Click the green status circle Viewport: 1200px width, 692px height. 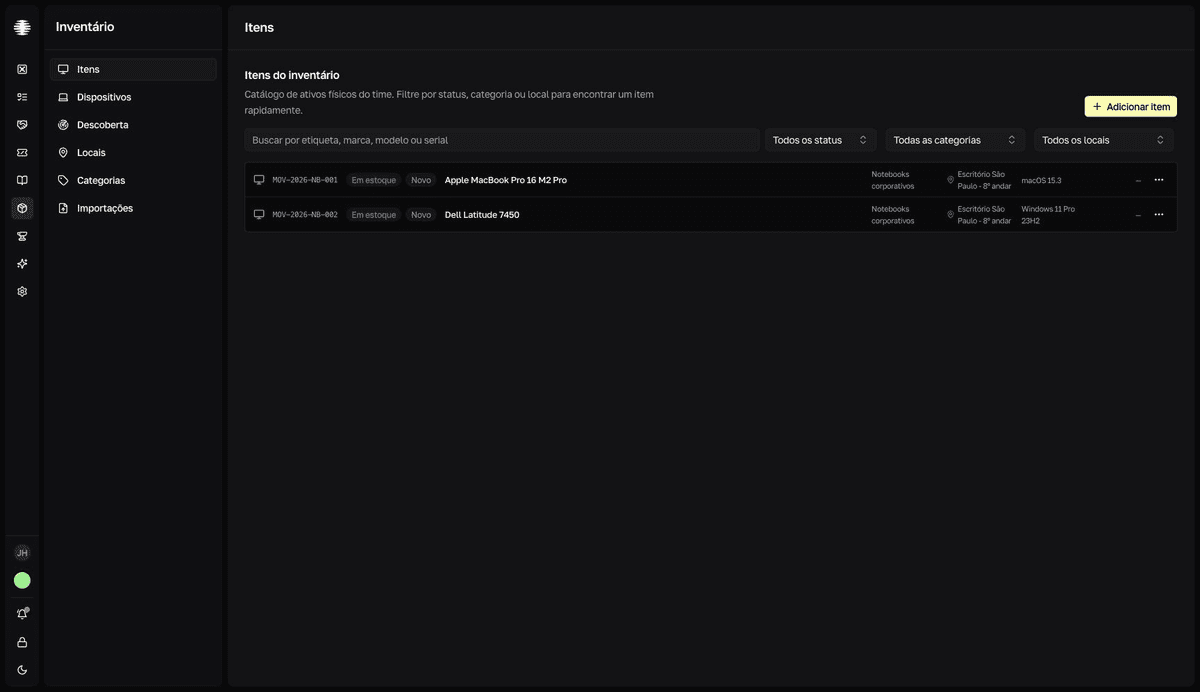pyautogui.click(x=22, y=580)
